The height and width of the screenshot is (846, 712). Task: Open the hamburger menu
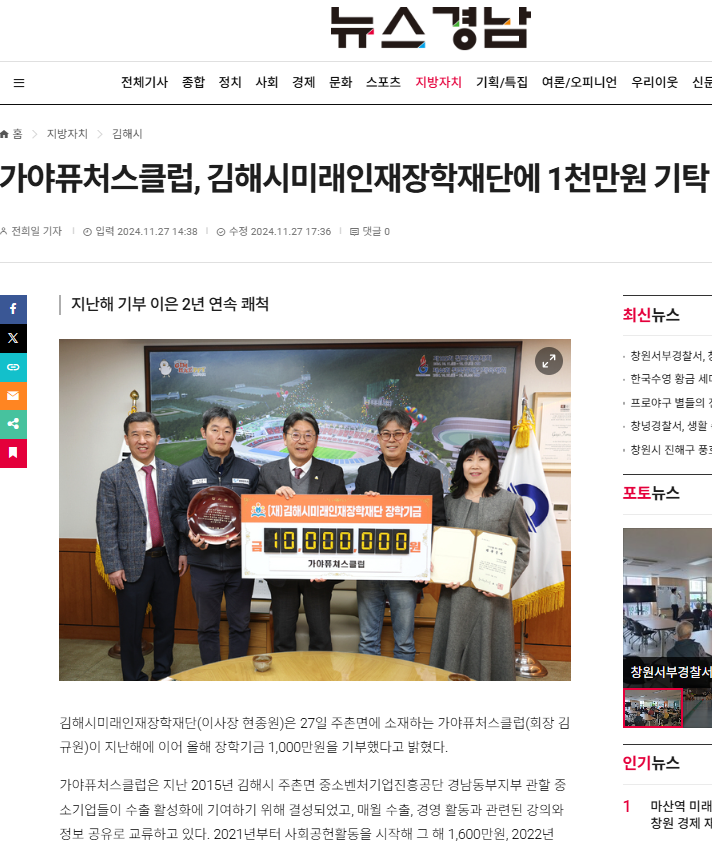(x=19, y=83)
